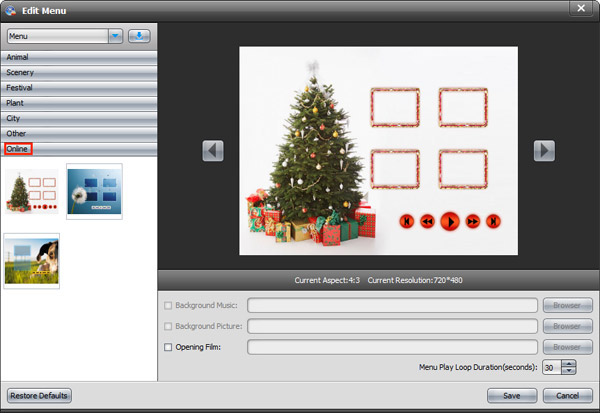Select the Scenery category
This screenshot has width=600, height=413.
pyautogui.click(x=78, y=72)
